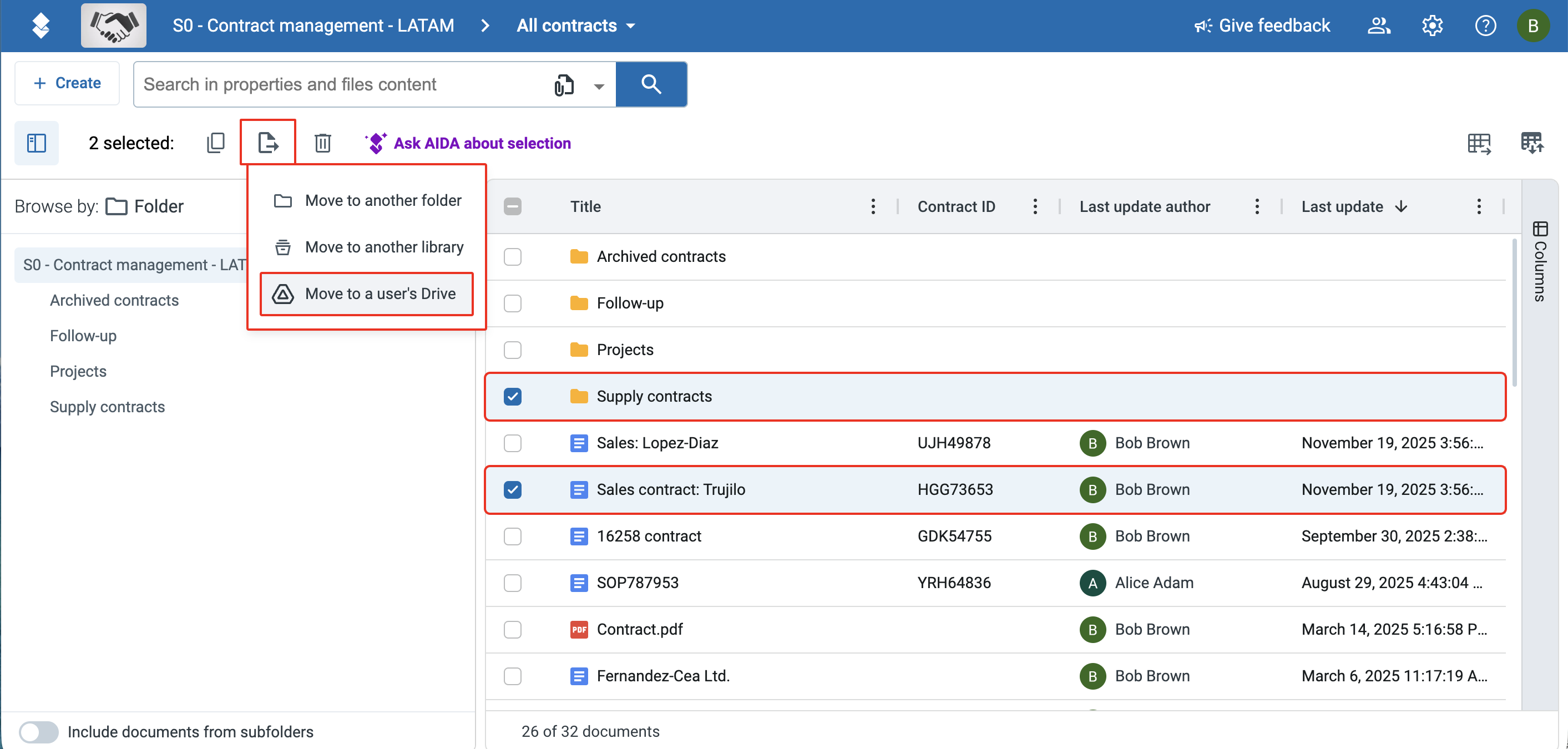The image size is (1568, 749).
Task: Toggle the side panel layout icon
Action: coord(37,143)
